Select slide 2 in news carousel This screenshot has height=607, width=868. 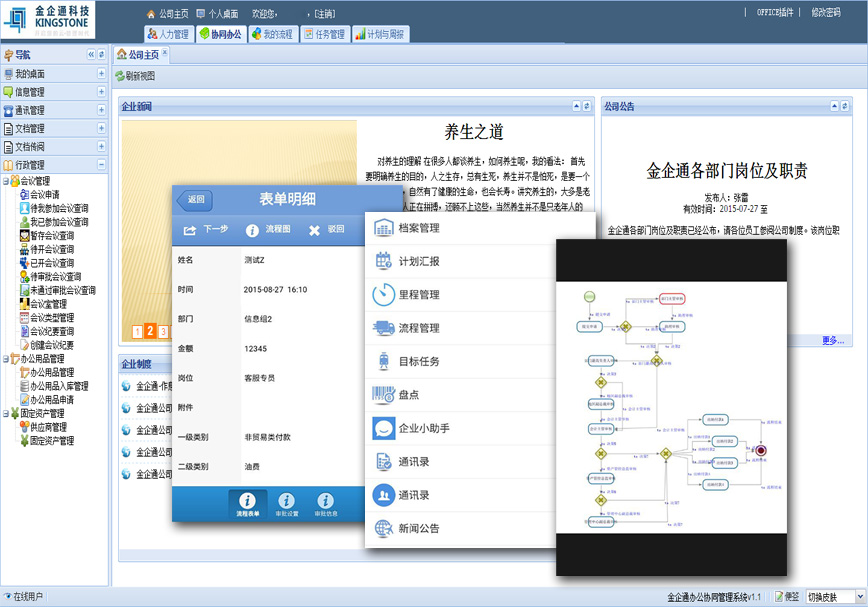[x=150, y=331]
